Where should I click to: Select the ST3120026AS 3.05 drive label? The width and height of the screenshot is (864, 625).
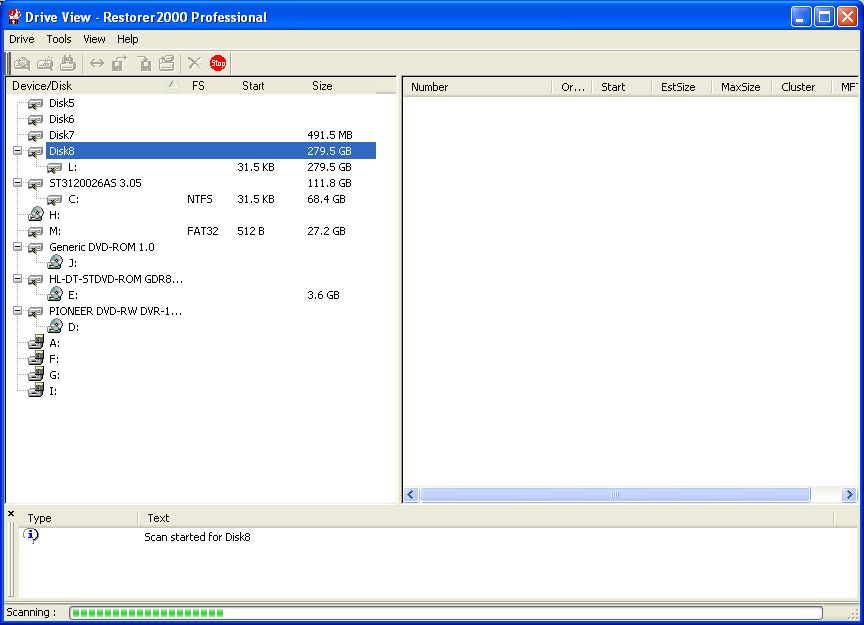95,183
